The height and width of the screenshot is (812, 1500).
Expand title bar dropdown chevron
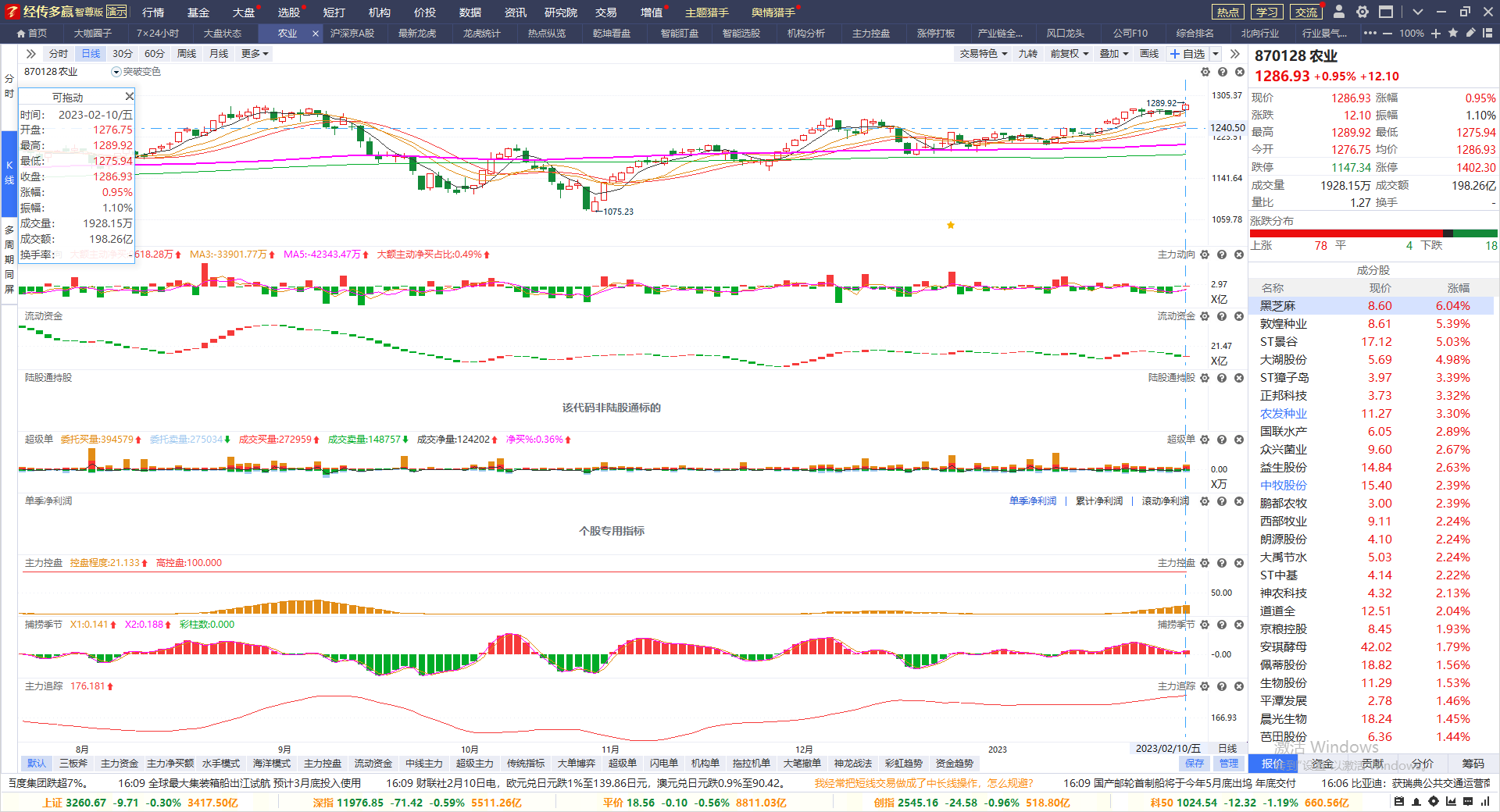coord(1418,12)
